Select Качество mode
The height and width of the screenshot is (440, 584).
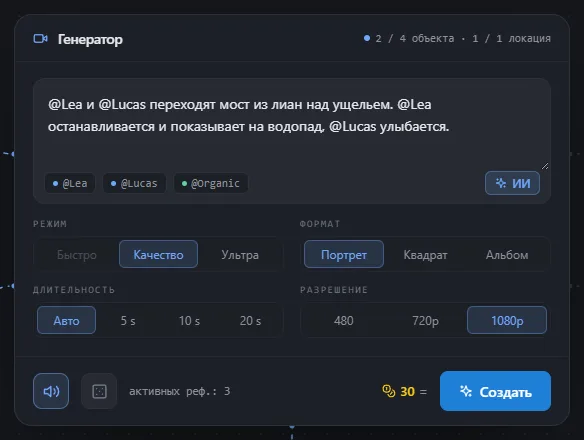click(x=158, y=254)
